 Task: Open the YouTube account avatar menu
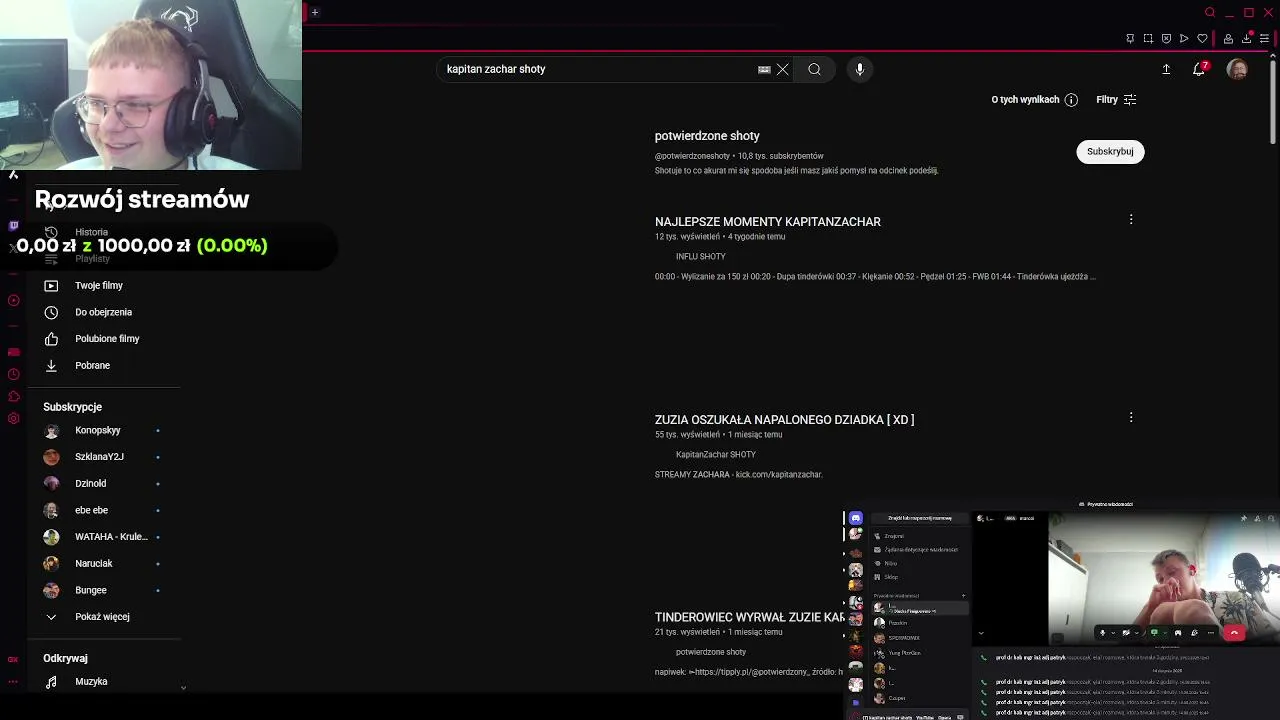click(x=1237, y=69)
